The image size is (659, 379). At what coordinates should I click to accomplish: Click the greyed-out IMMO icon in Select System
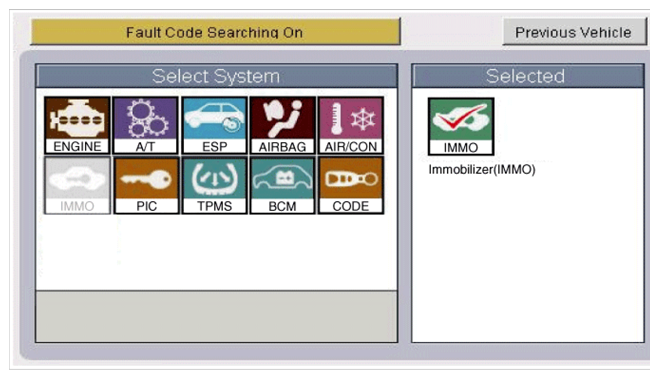pyautogui.click(x=77, y=185)
